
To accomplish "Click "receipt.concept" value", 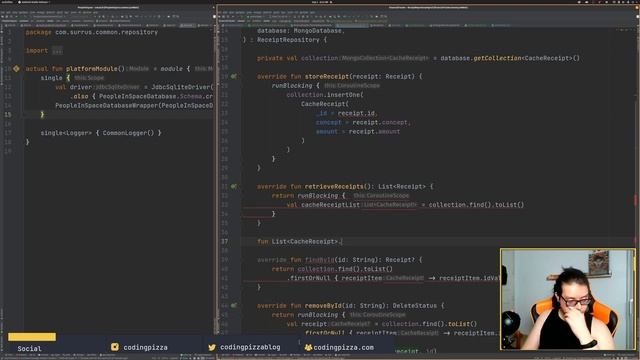I will point(380,122).
